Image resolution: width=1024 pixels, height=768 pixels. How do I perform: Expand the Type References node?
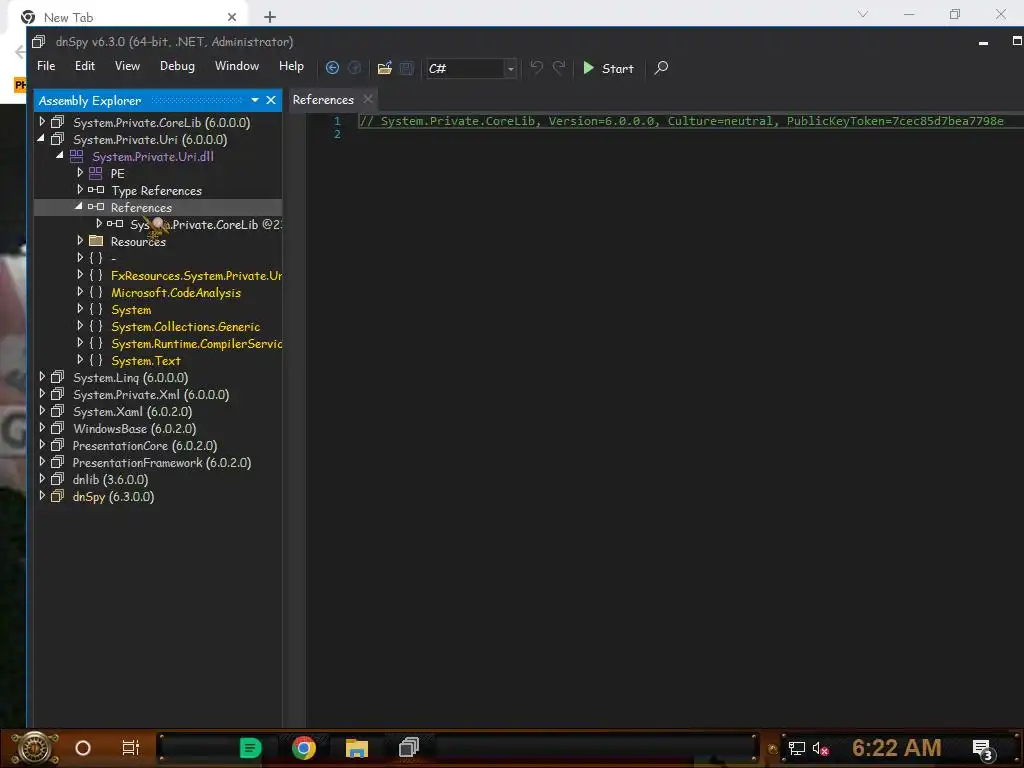coord(80,189)
